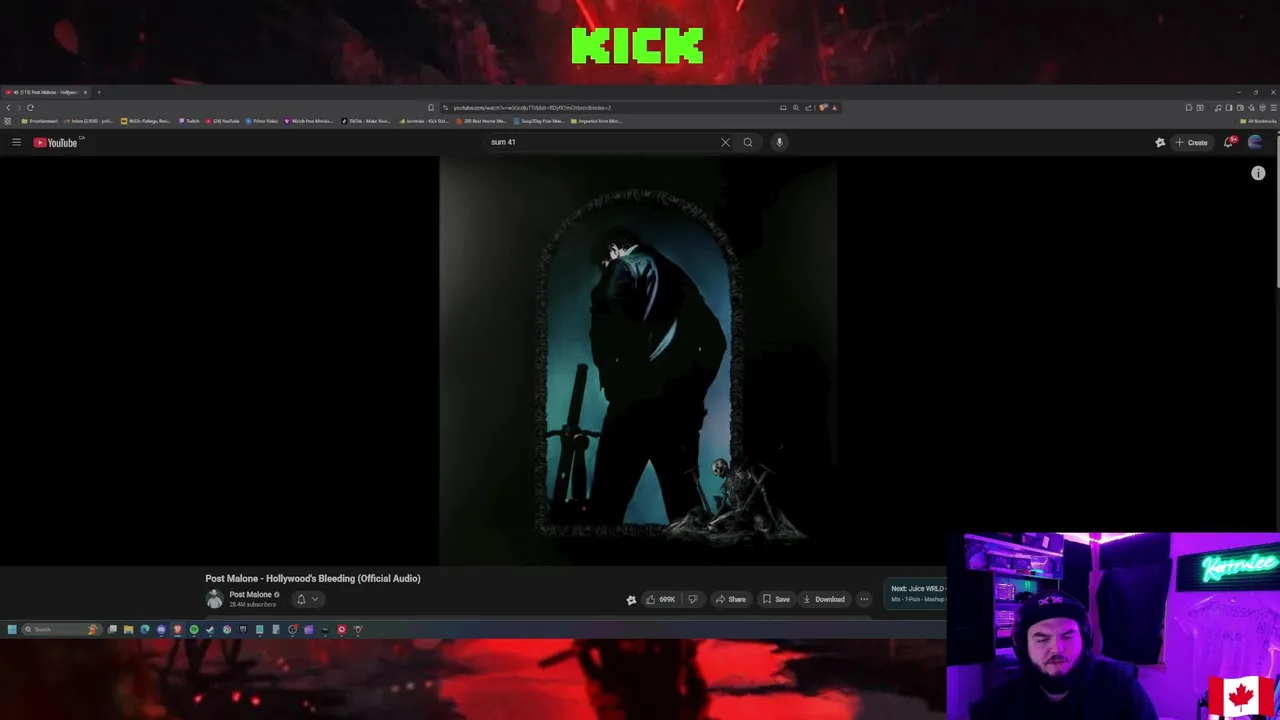Click the YouTube search magnifier button

tap(747, 142)
